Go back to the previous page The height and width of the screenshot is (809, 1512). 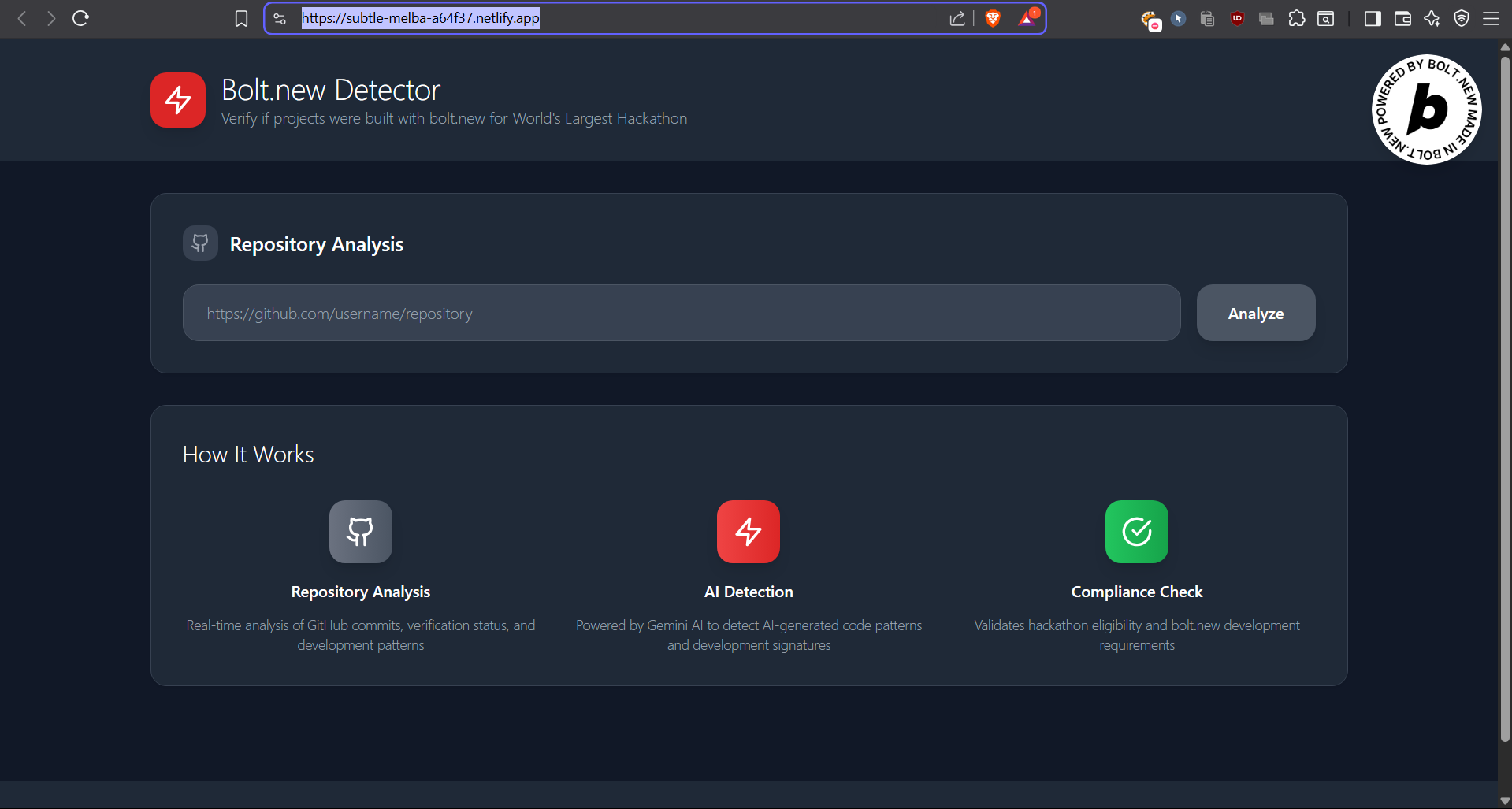(22, 18)
